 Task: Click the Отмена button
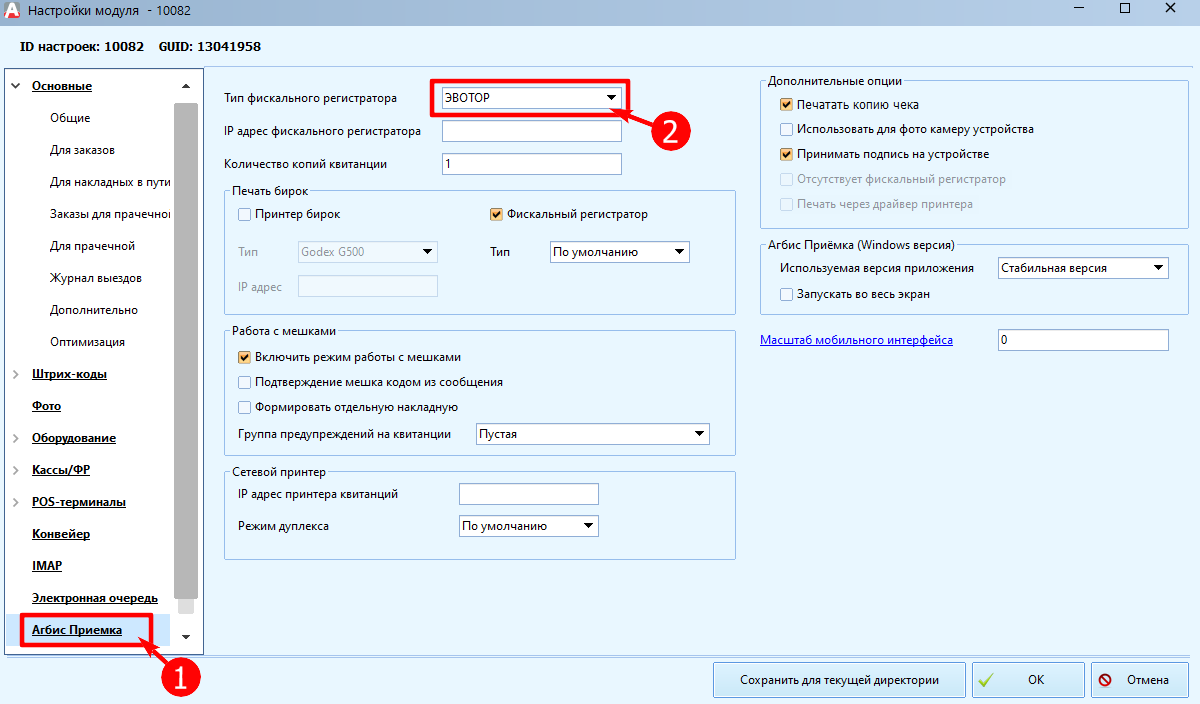point(1139,680)
